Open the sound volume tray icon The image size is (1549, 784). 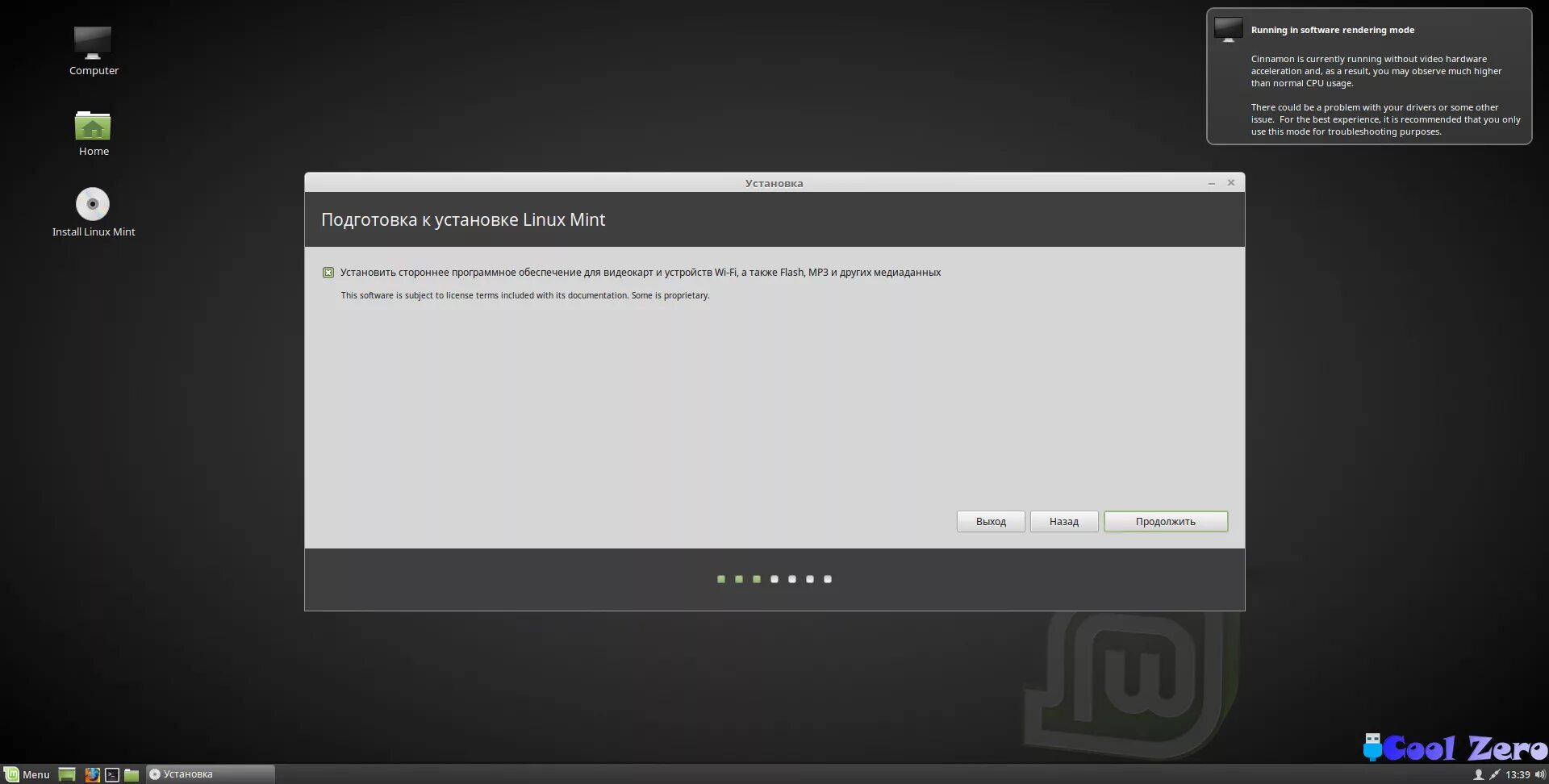(1539, 774)
